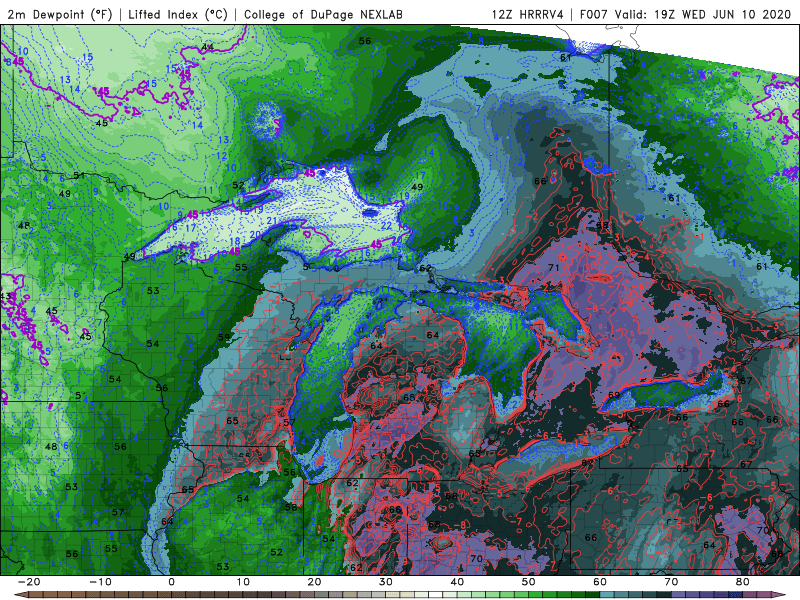
Task: Click the 10 label on the color scale
Action: click(x=243, y=582)
